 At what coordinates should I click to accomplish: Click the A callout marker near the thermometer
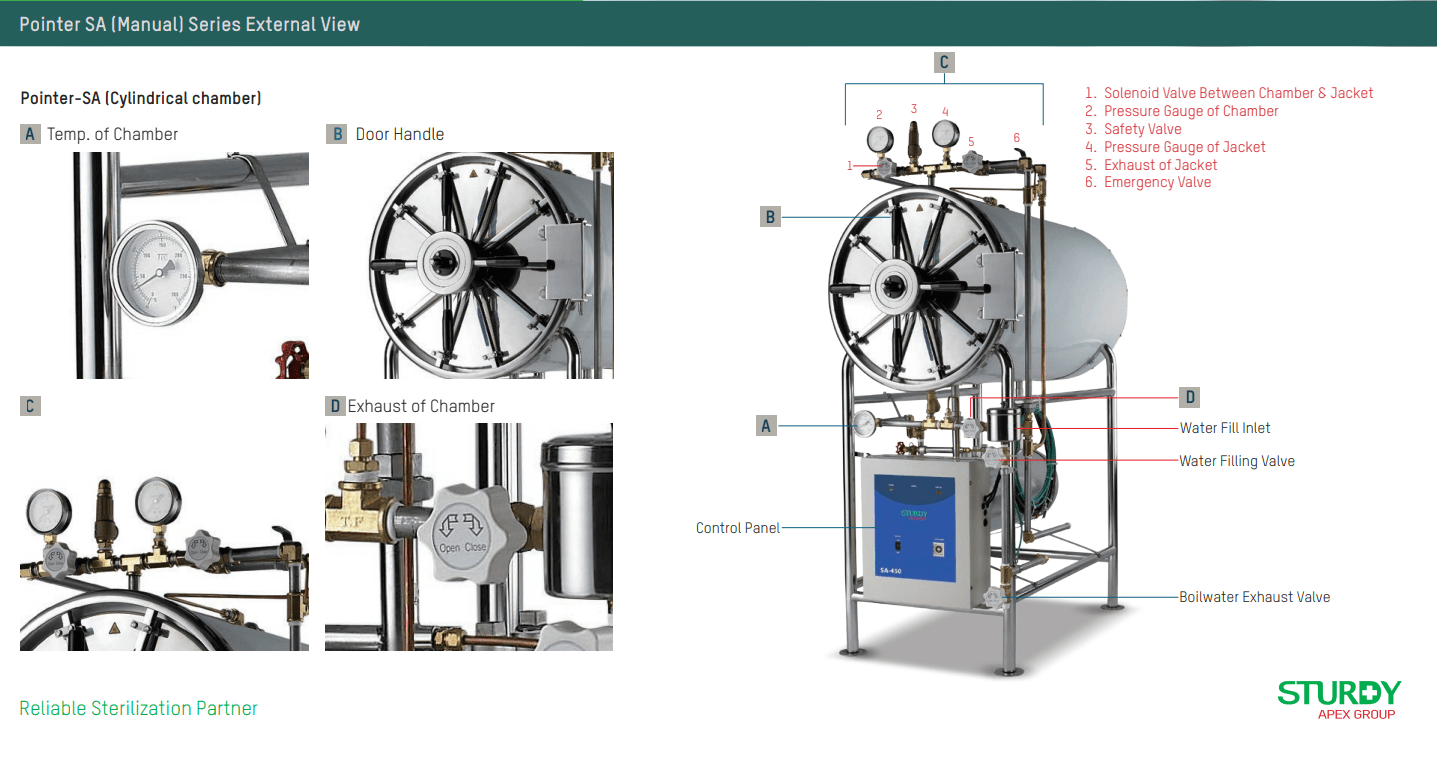click(x=767, y=426)
